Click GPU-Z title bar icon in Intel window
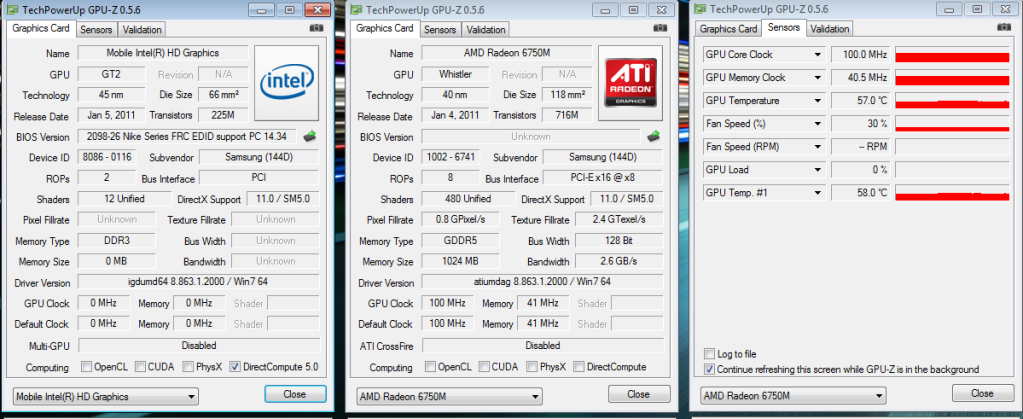Image resolution: width=1023 pixels, height=419 pixels. click(12, 10)
